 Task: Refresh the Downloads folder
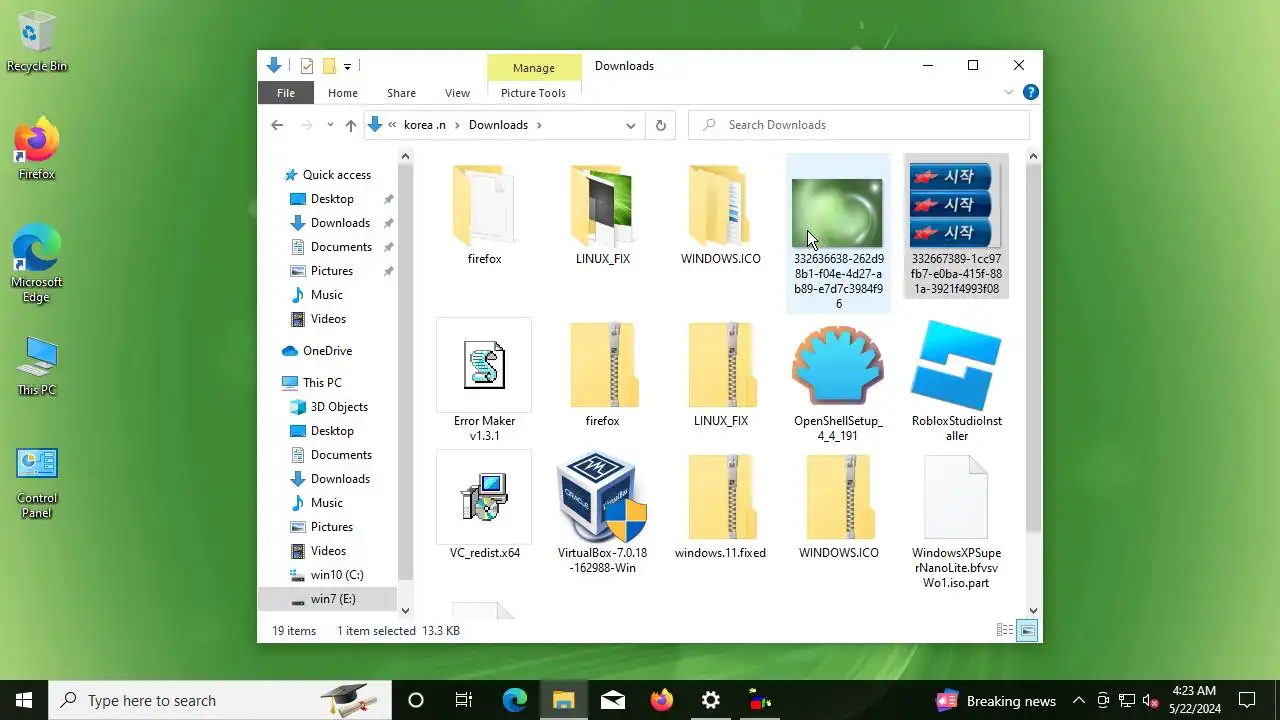[660, 125]
